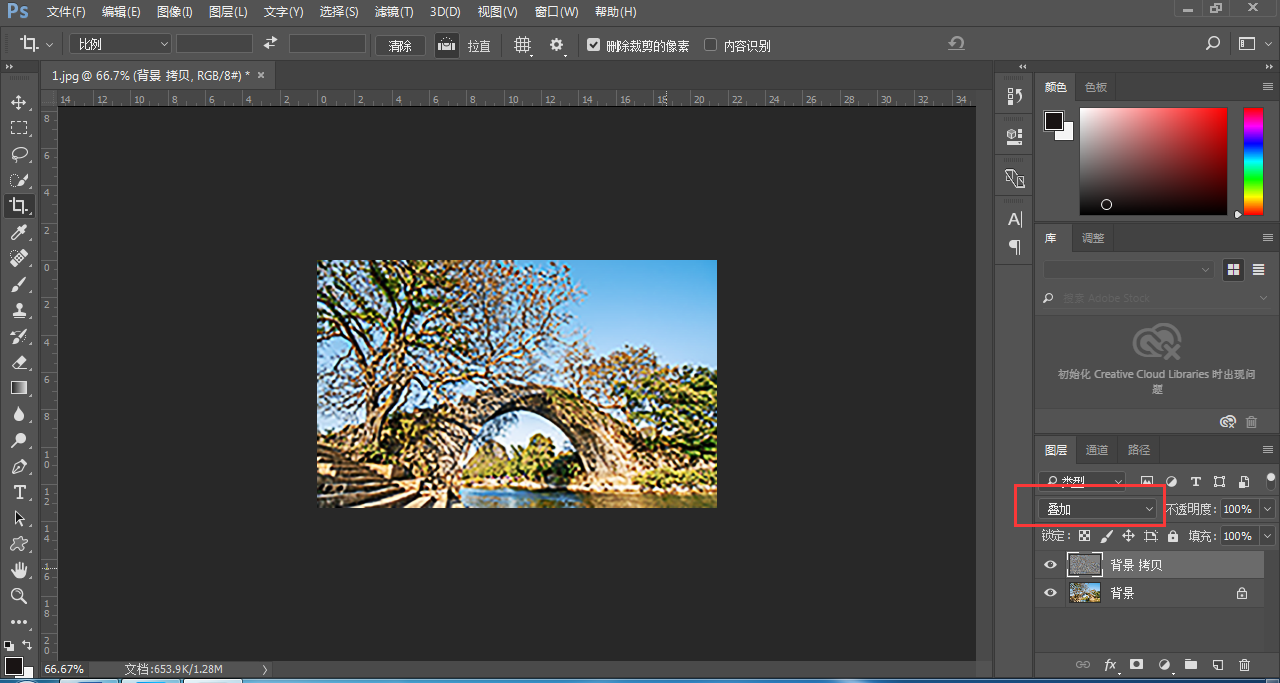Open the 比例 crop ratio dropdown
This screenshot has width=1280, height=683.
point(121,44)
